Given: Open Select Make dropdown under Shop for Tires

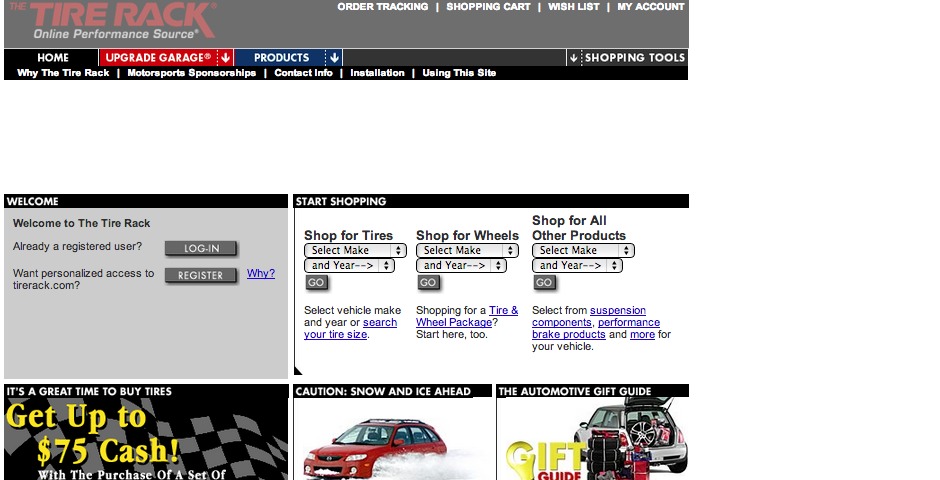Looking at the screenshot, I should click(355, 250).
